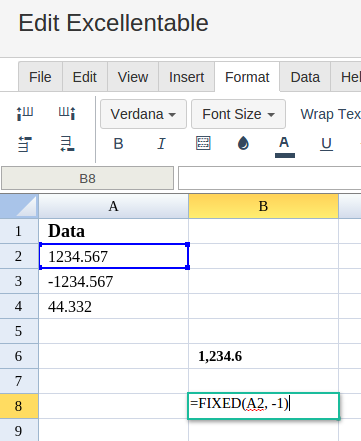Click the Wrap Text button
This screenshot has height=441, width=361.
330,114
